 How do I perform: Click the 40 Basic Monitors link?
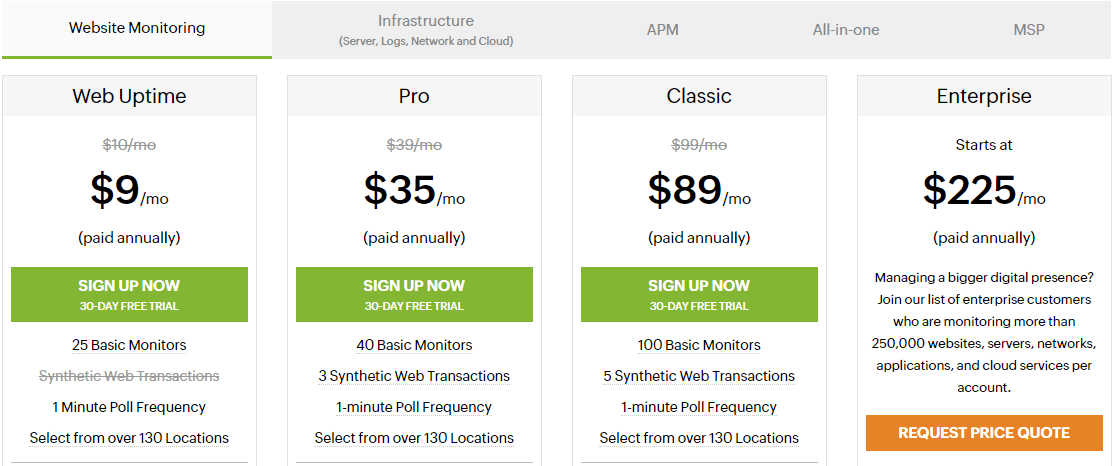pos(414,345)
